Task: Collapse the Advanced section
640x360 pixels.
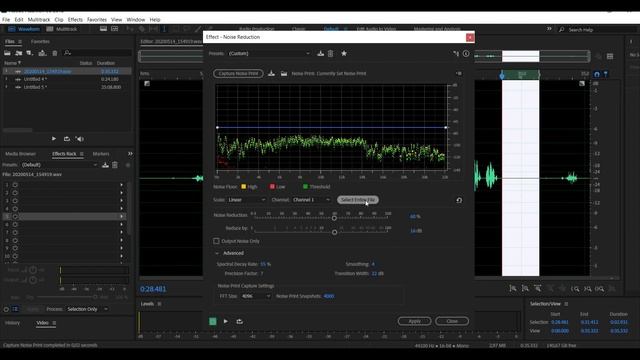Action: (x=217, y=253)
